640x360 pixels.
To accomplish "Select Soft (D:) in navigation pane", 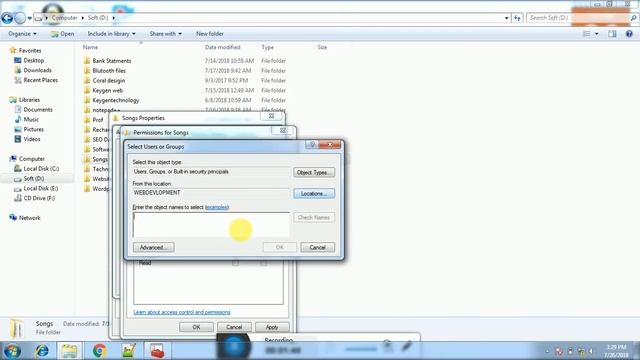I will click(33, 178).
